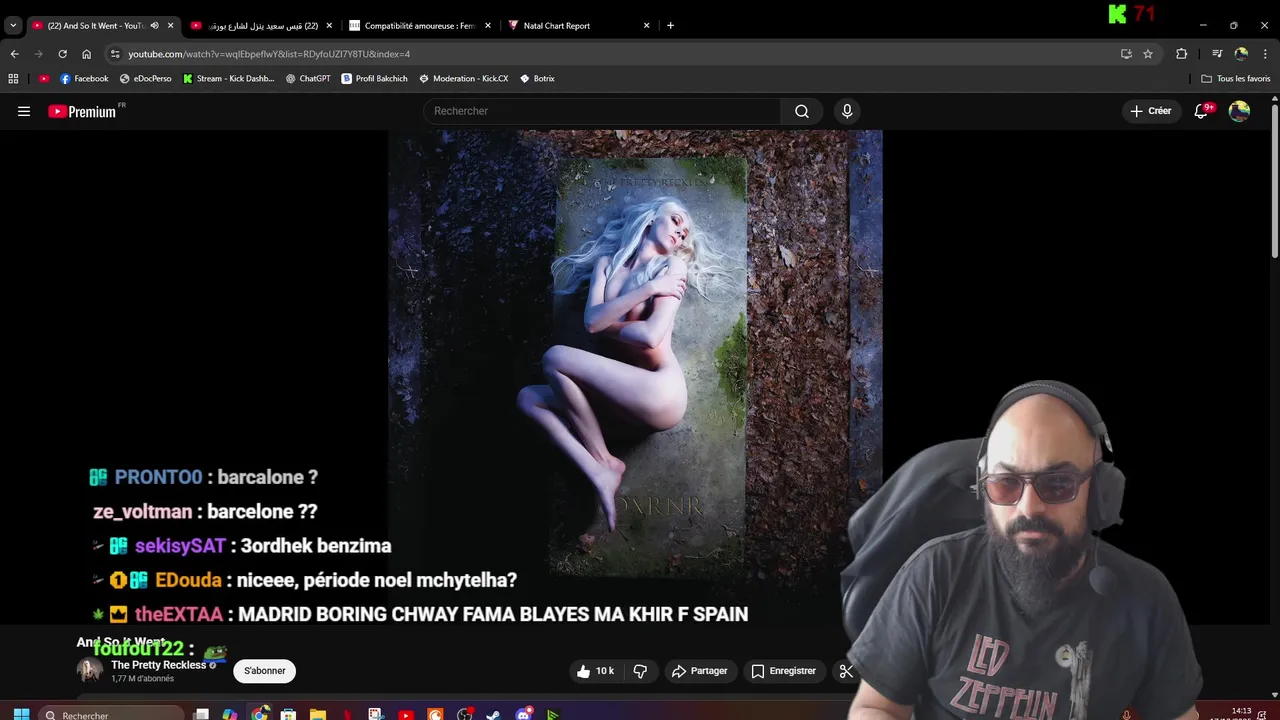Open the apps grid in bookmarks bar
This screenshot has height=720, width=1280.
[x=13, y=78]
